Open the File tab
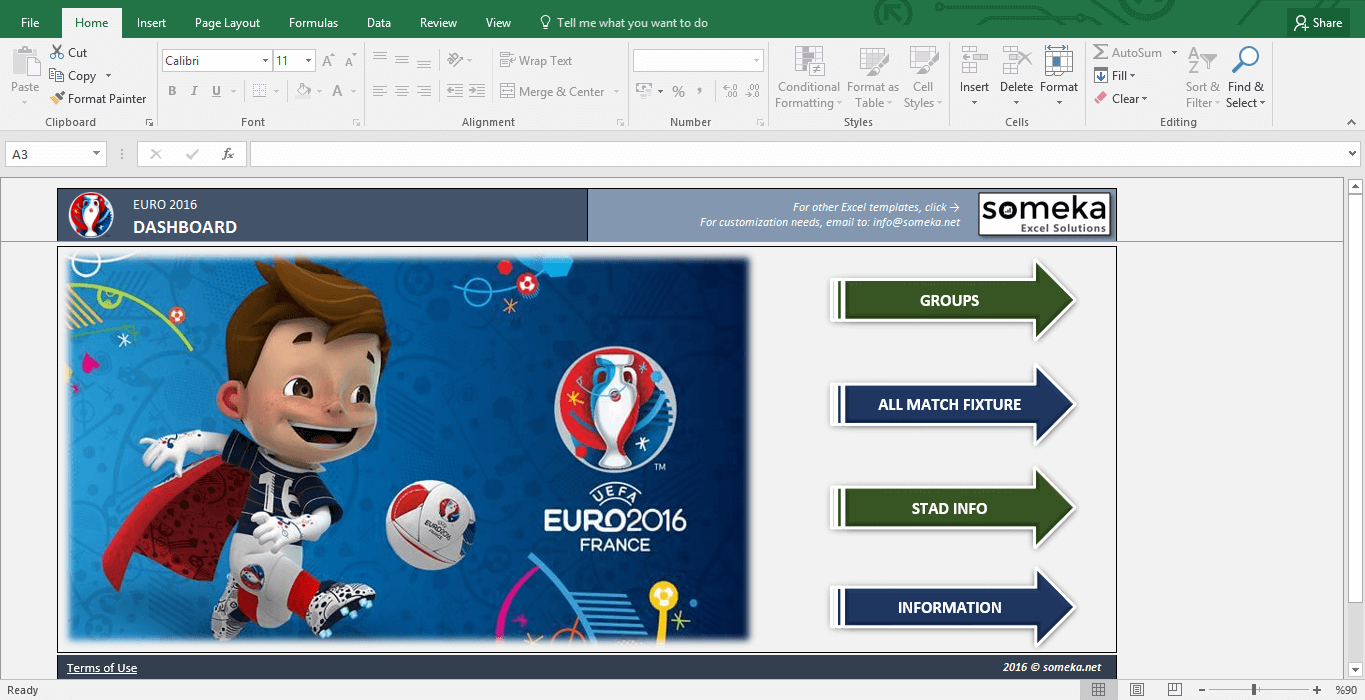 30,23
